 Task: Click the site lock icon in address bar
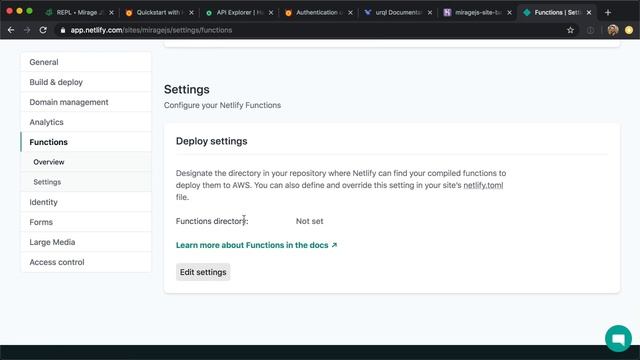click(62, 30)
